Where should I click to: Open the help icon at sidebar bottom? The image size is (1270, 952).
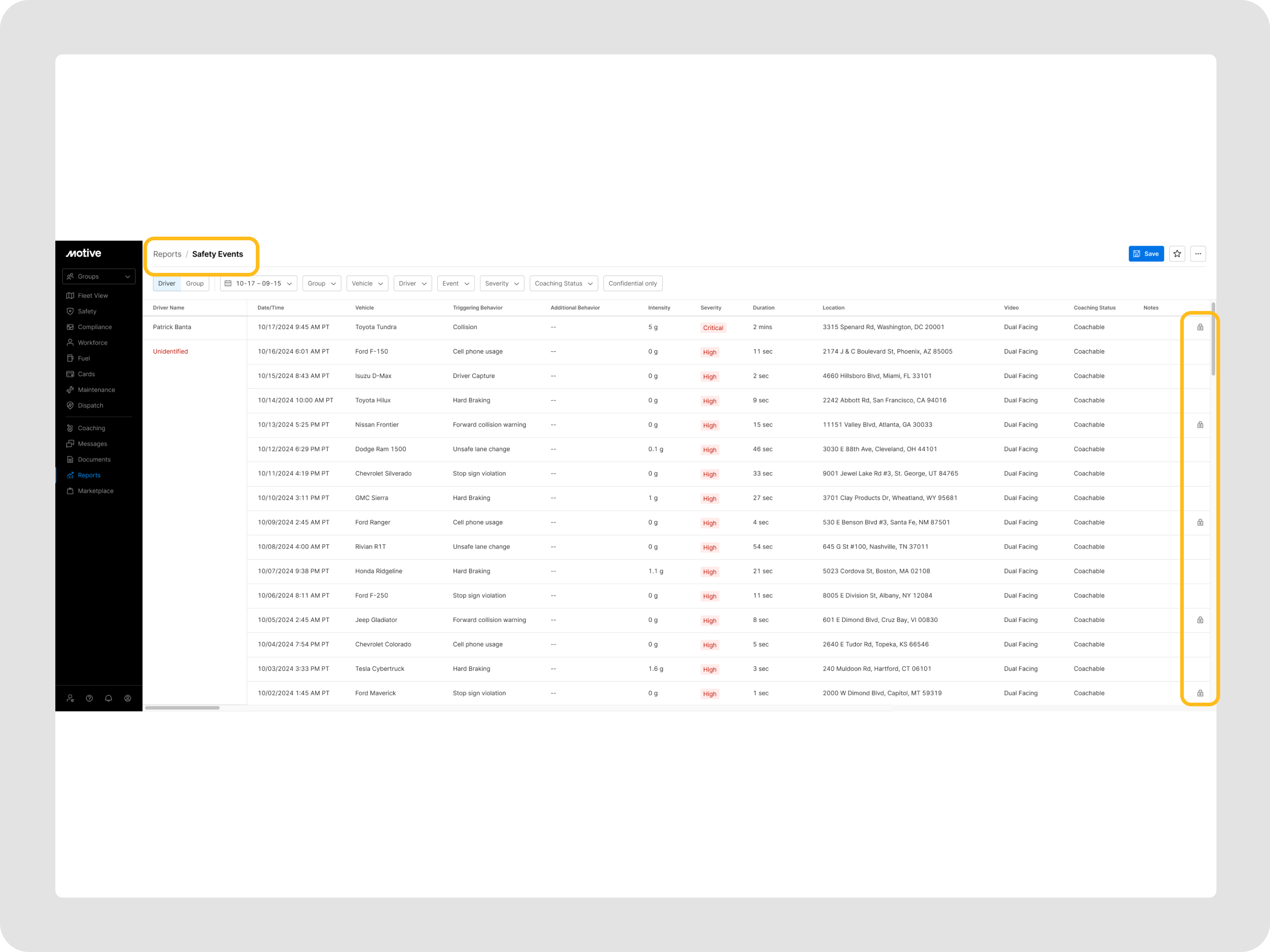[x=89, y=698]
